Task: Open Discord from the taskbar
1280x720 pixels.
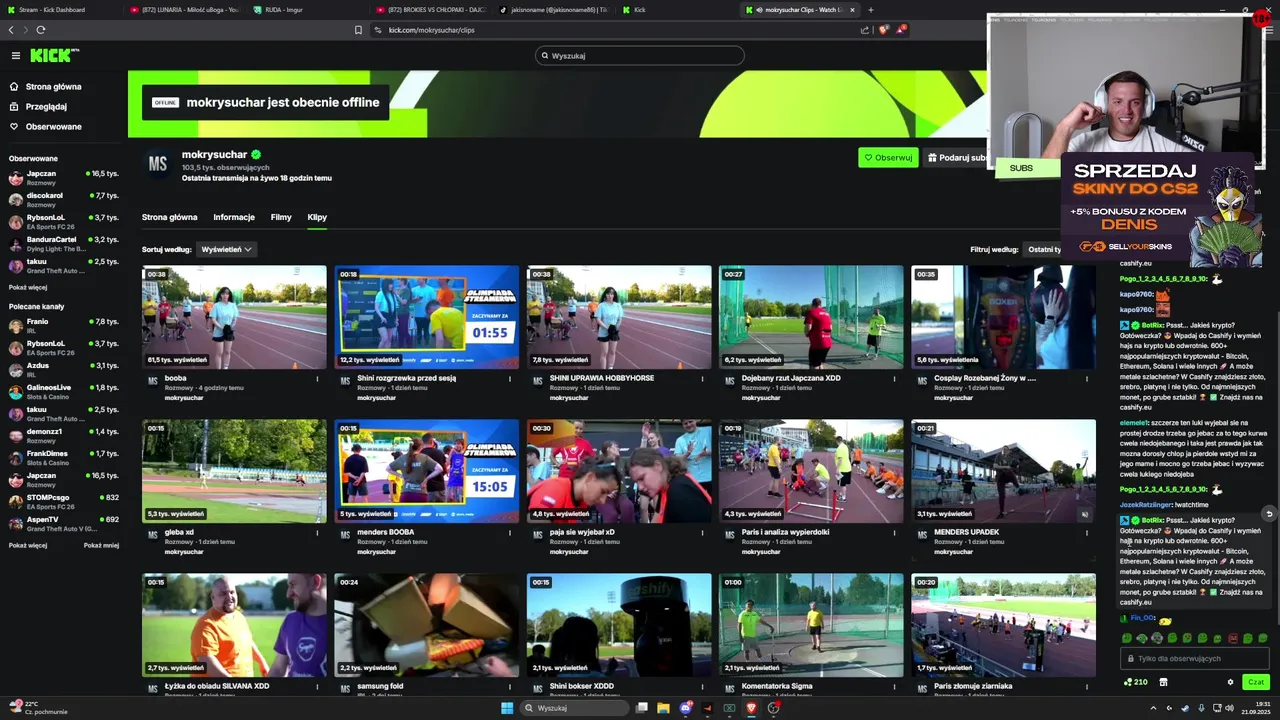Action: coord(686,708)
